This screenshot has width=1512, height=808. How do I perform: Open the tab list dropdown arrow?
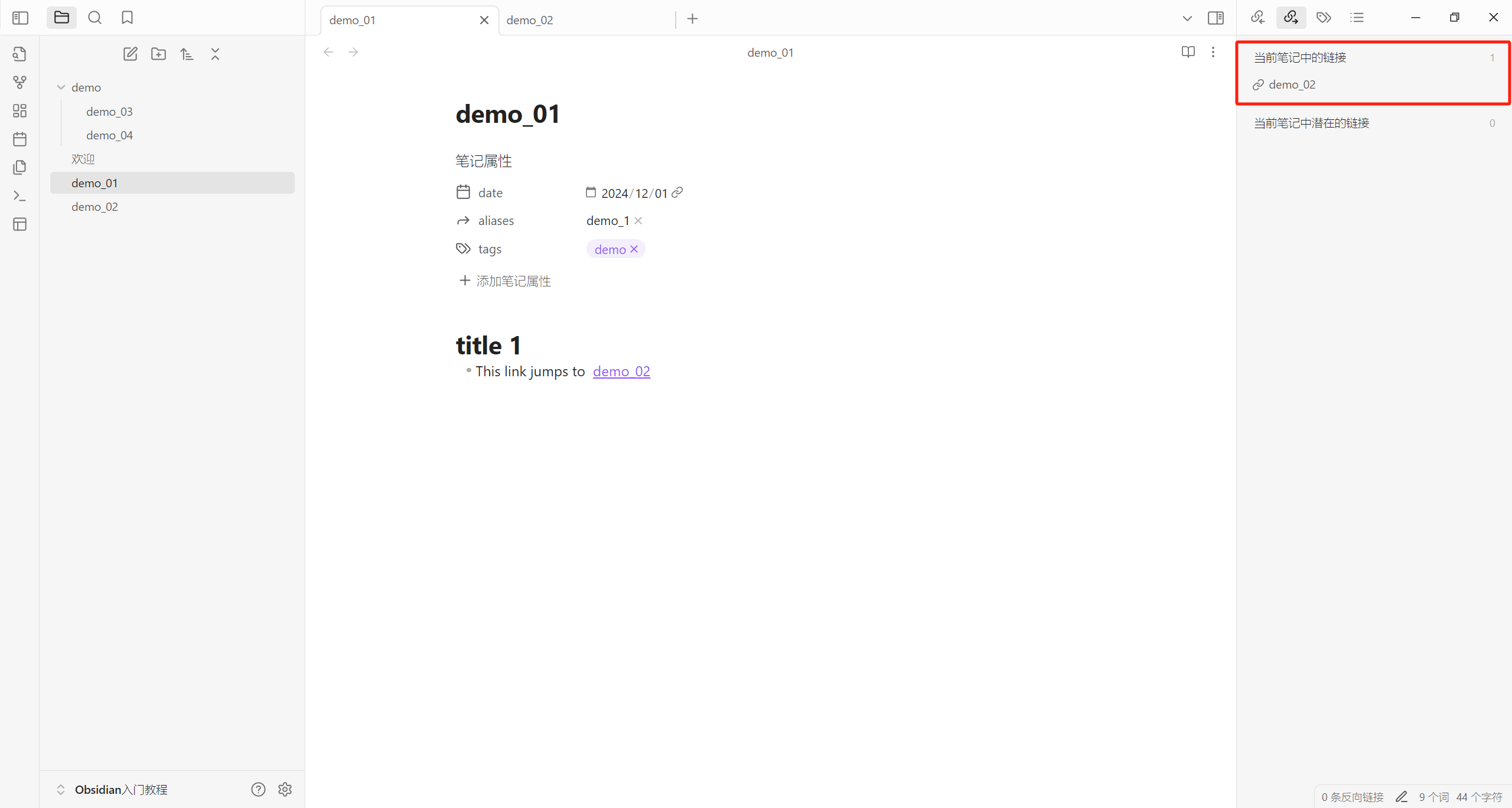[1187, 19]
